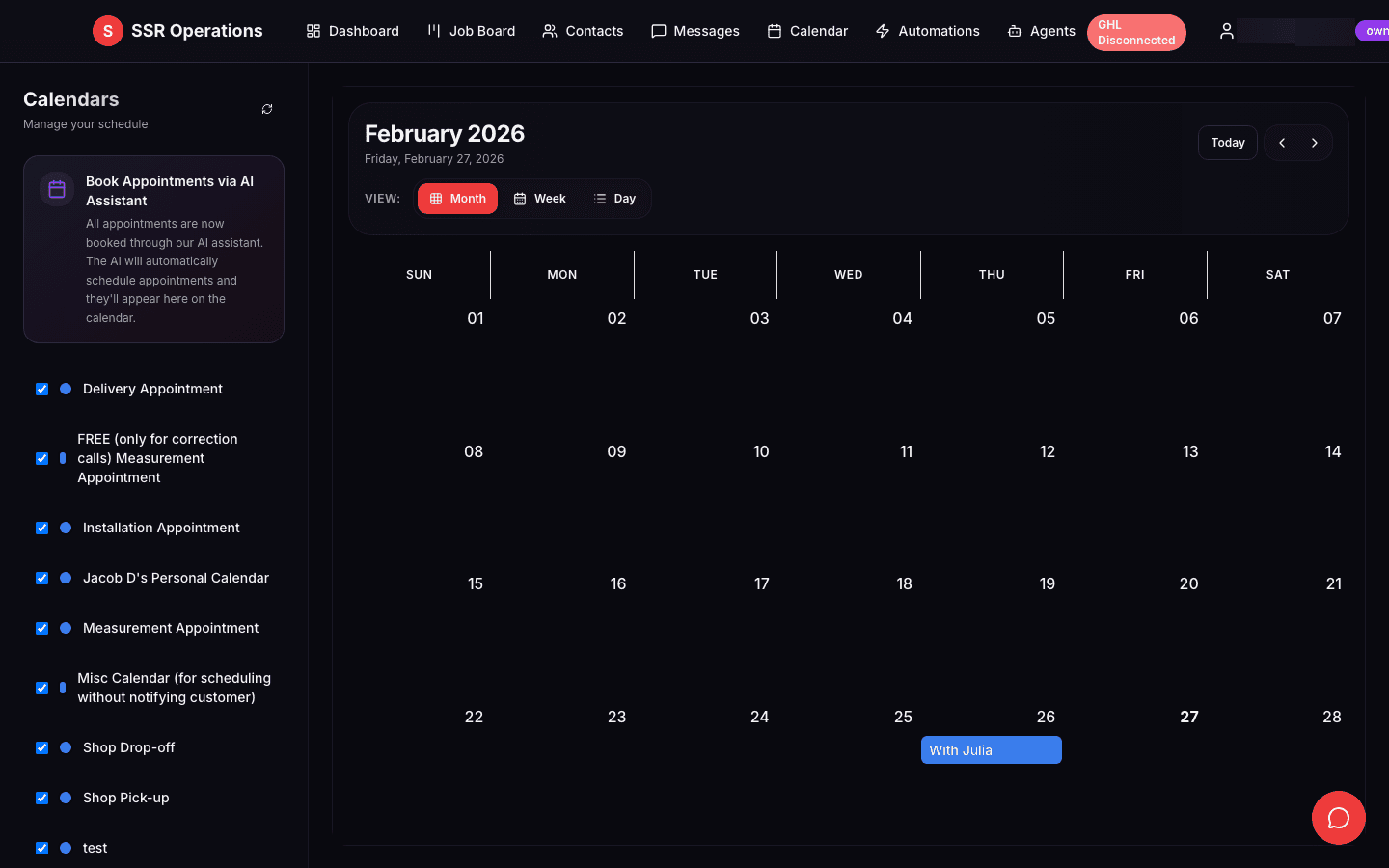Click the Today button
The image size is (1389, 868).
[x=1227, y=142]
